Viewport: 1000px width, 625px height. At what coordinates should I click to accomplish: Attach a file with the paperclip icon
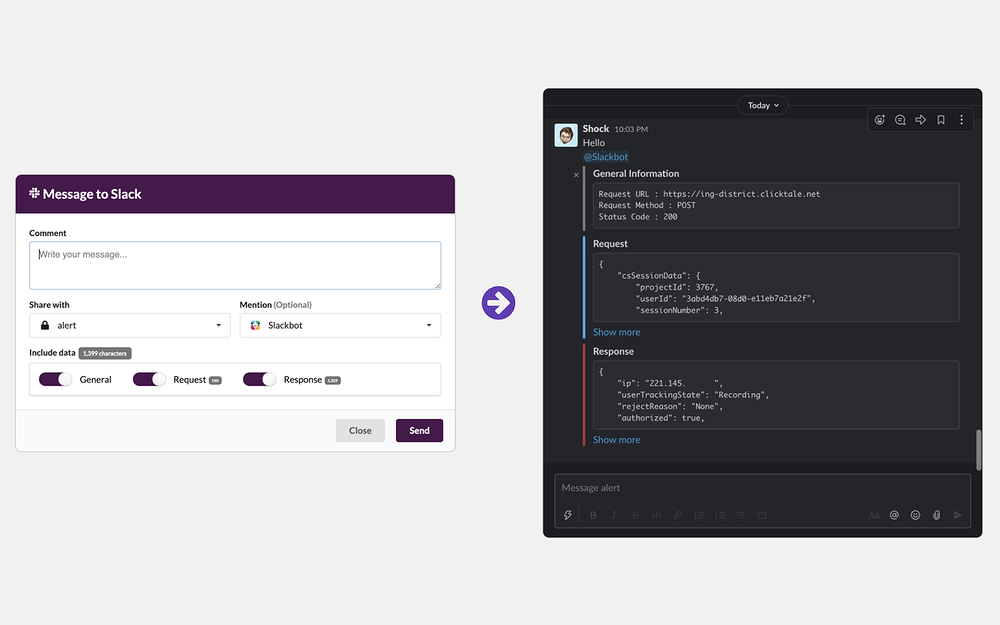point(936,515)
